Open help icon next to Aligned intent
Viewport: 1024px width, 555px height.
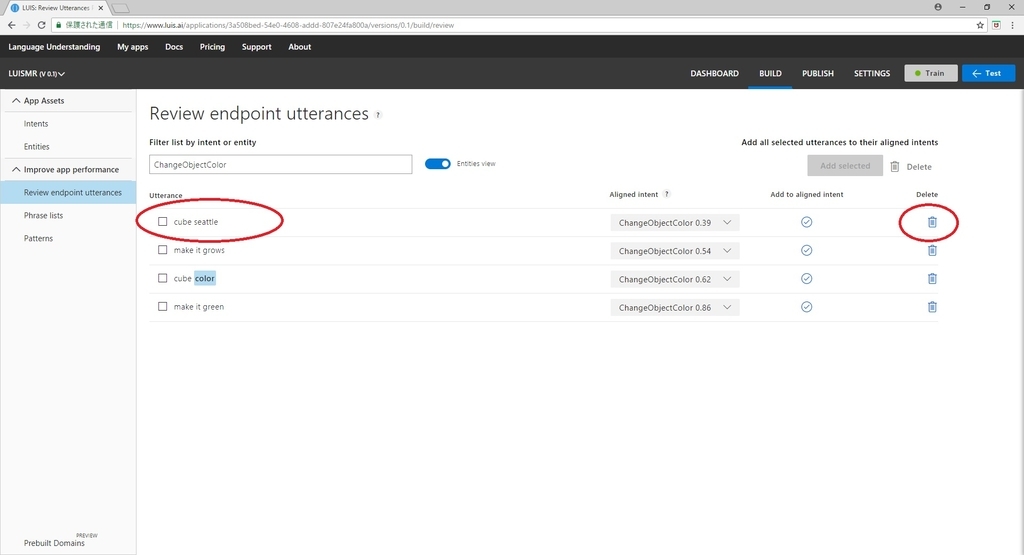click(666, 194)
